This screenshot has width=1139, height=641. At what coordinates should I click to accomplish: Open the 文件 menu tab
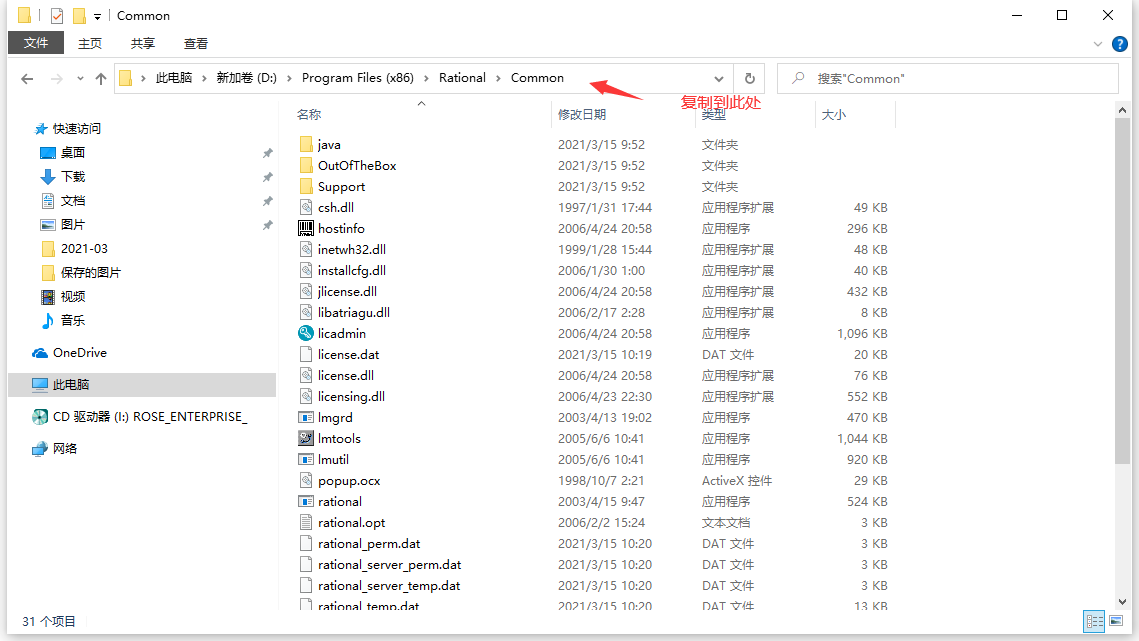tap(36, 43)
